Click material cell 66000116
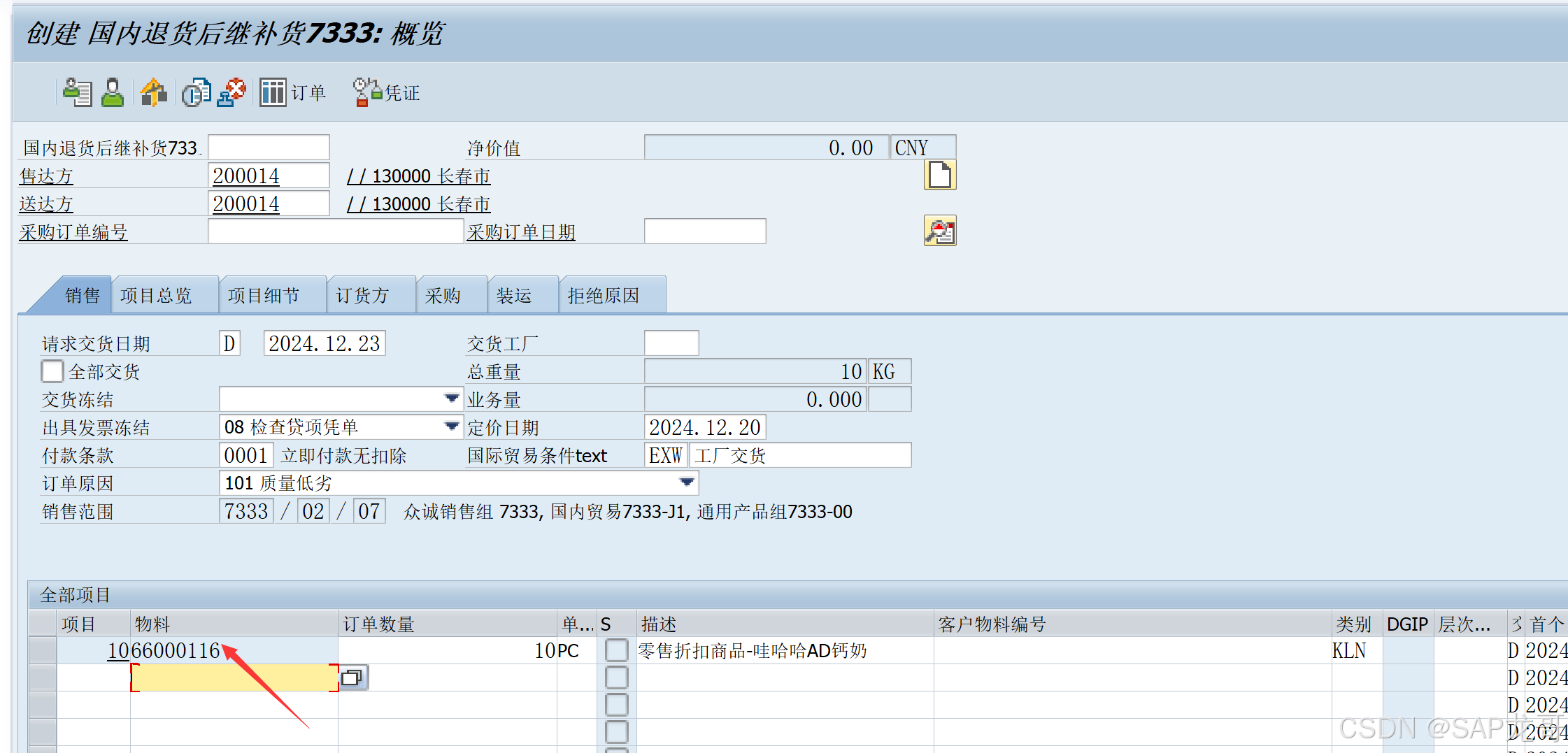The image size is (1568, 753). point(234,650)
